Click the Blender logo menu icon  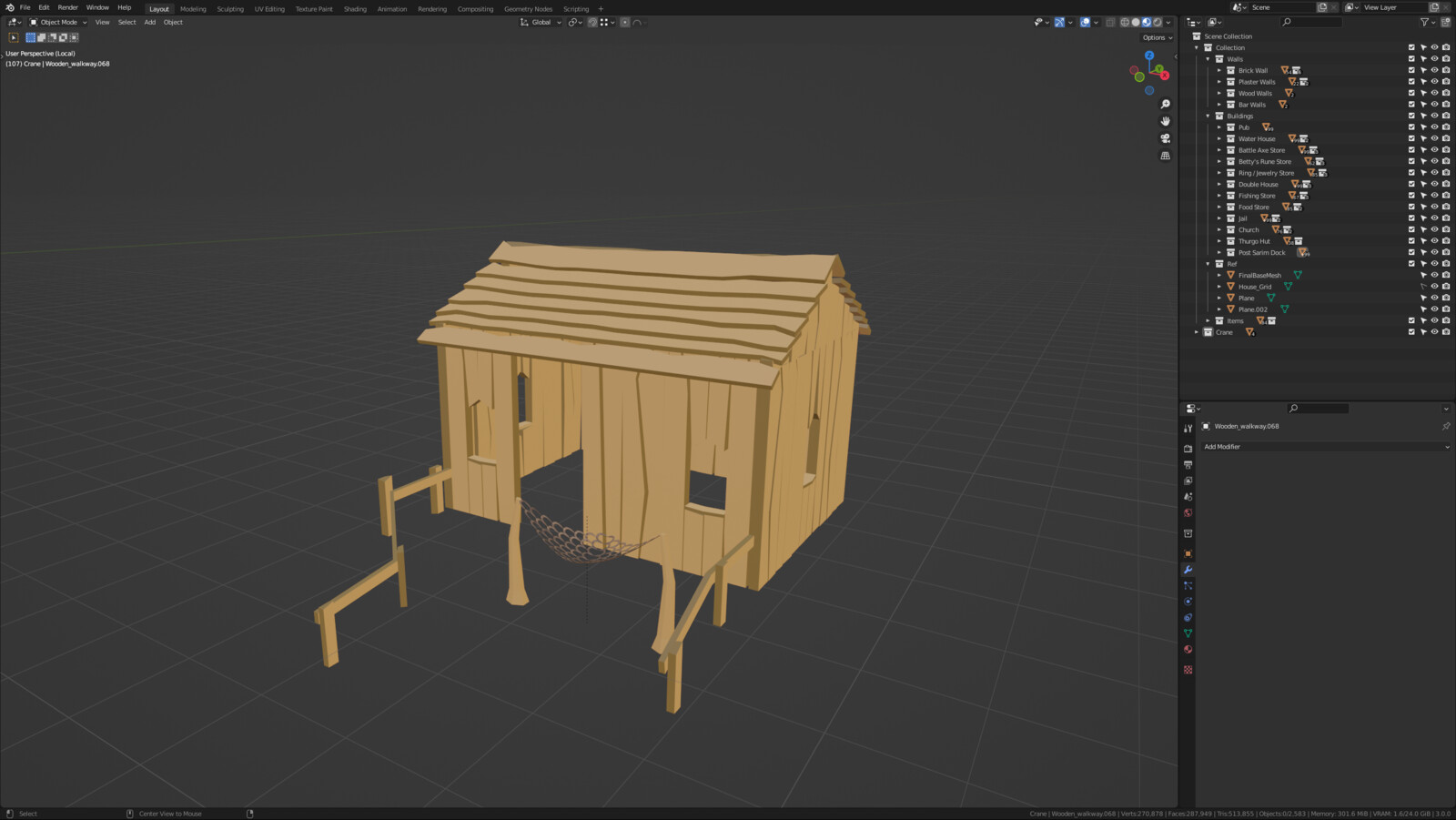click(10, 7)
